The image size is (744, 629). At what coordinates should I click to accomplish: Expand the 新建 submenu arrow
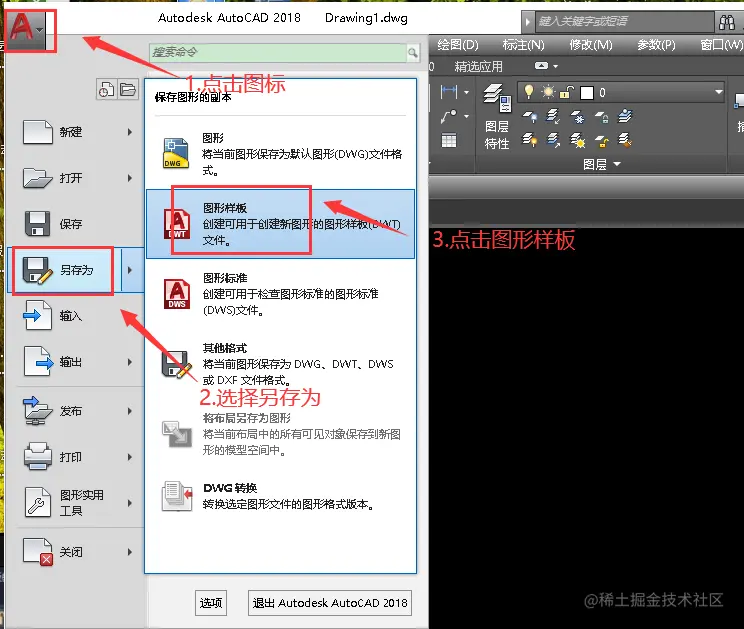click(130, 132)
